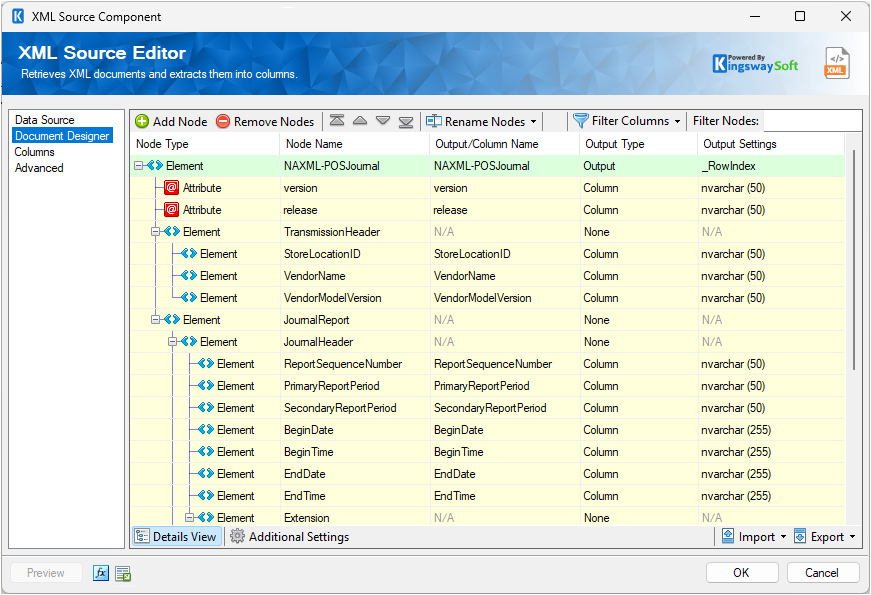Select the PrimaryReportPeriod node name cell
Screen dimensions: 871x595
(x=354, y=386)
